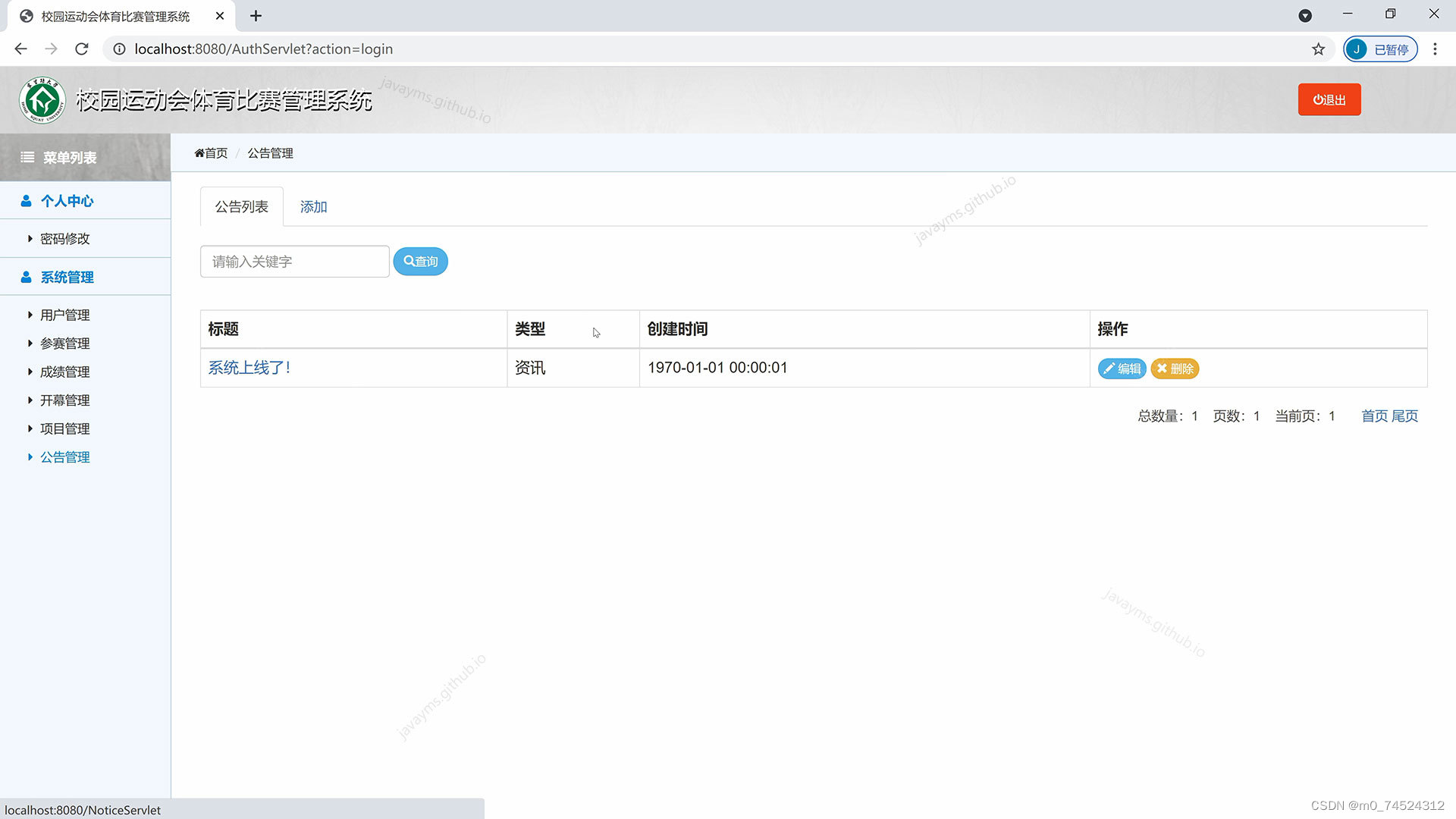1456x819 pixels.
Task: Click the red 退出 logout button
Action: [x=1329, y=99]
